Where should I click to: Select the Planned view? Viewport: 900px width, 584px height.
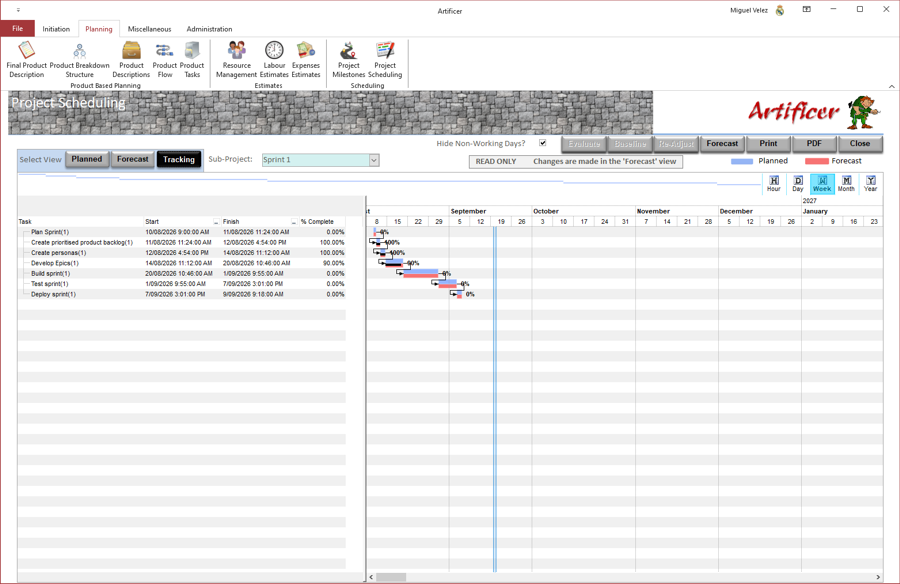[x=87, y=159]
